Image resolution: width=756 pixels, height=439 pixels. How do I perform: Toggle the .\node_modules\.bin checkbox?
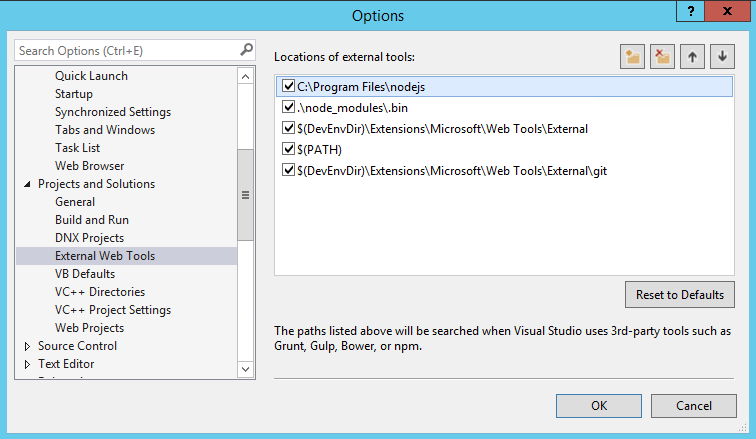tap(289, 107)
